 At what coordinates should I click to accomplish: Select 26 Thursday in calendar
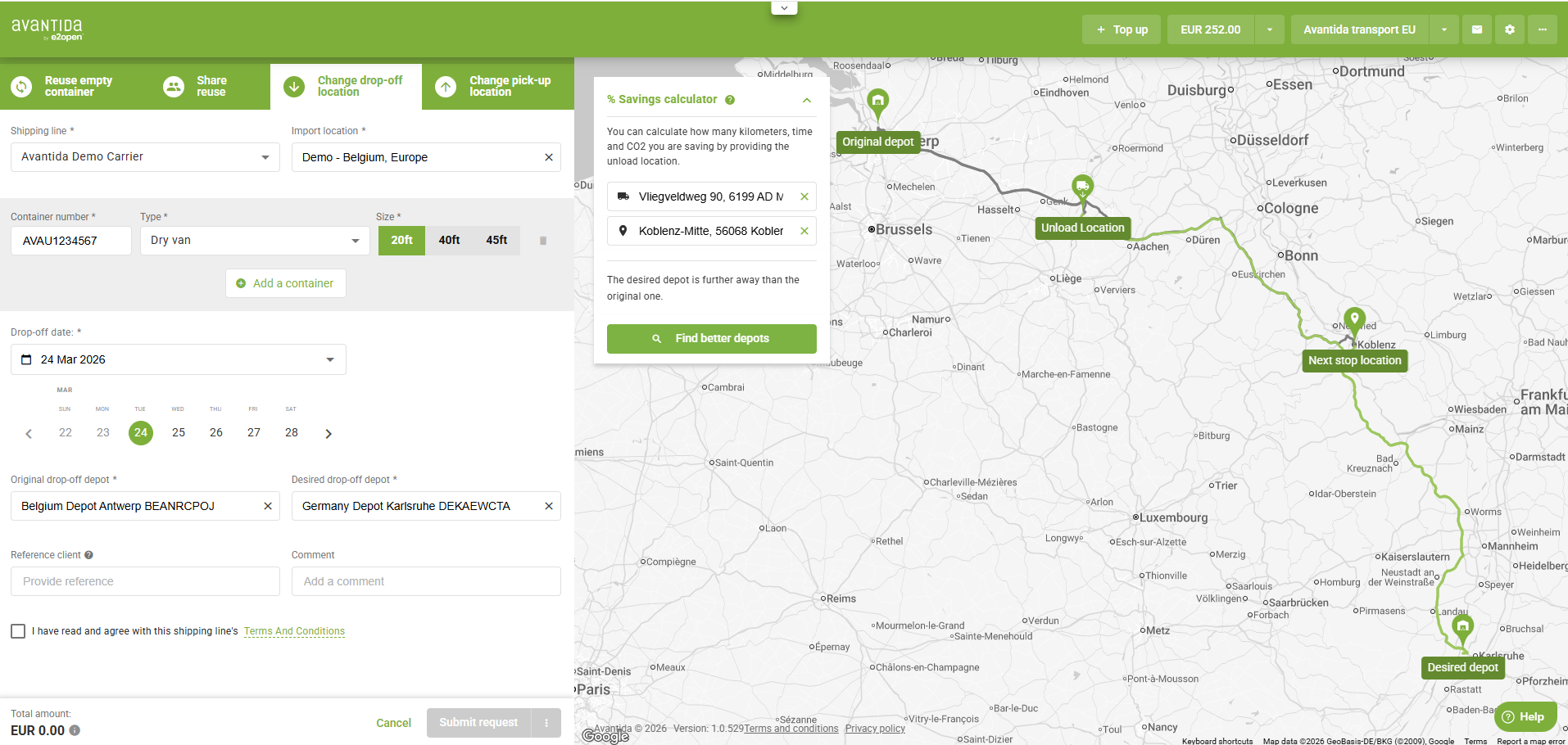coord(216,432)
